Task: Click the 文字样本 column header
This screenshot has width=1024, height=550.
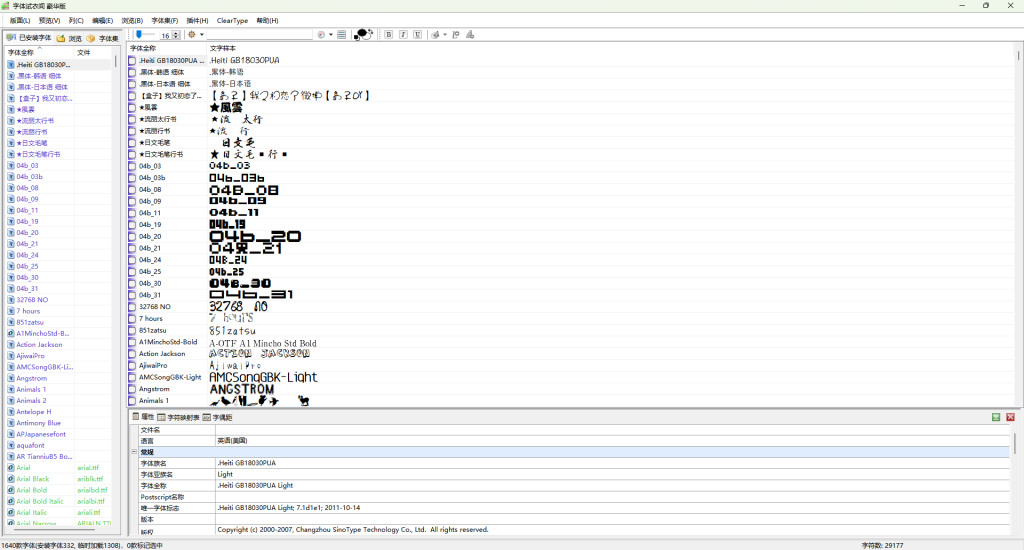Action: click(224, 47)
